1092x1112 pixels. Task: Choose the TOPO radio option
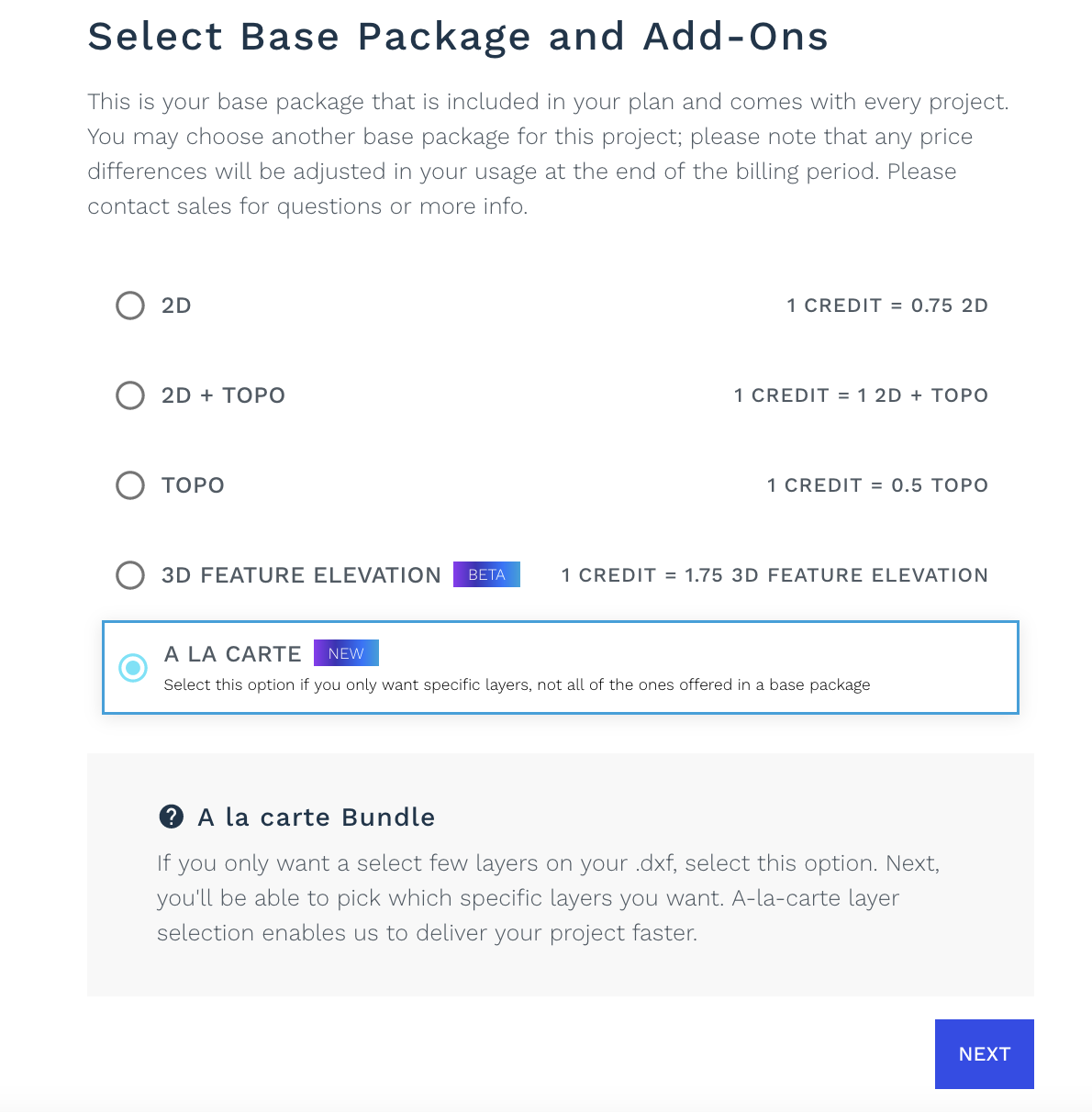pyautogui.click(x=130, y=485)
